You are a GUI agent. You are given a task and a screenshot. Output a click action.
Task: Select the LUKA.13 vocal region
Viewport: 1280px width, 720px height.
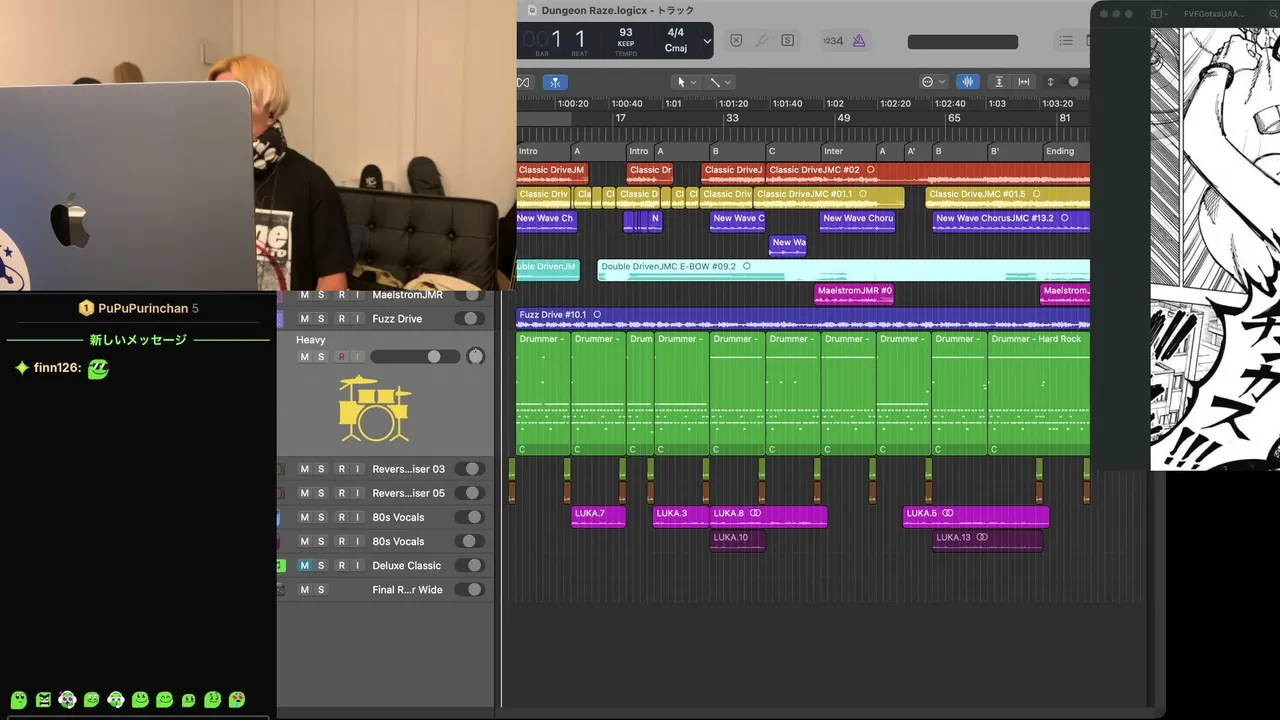987,540
